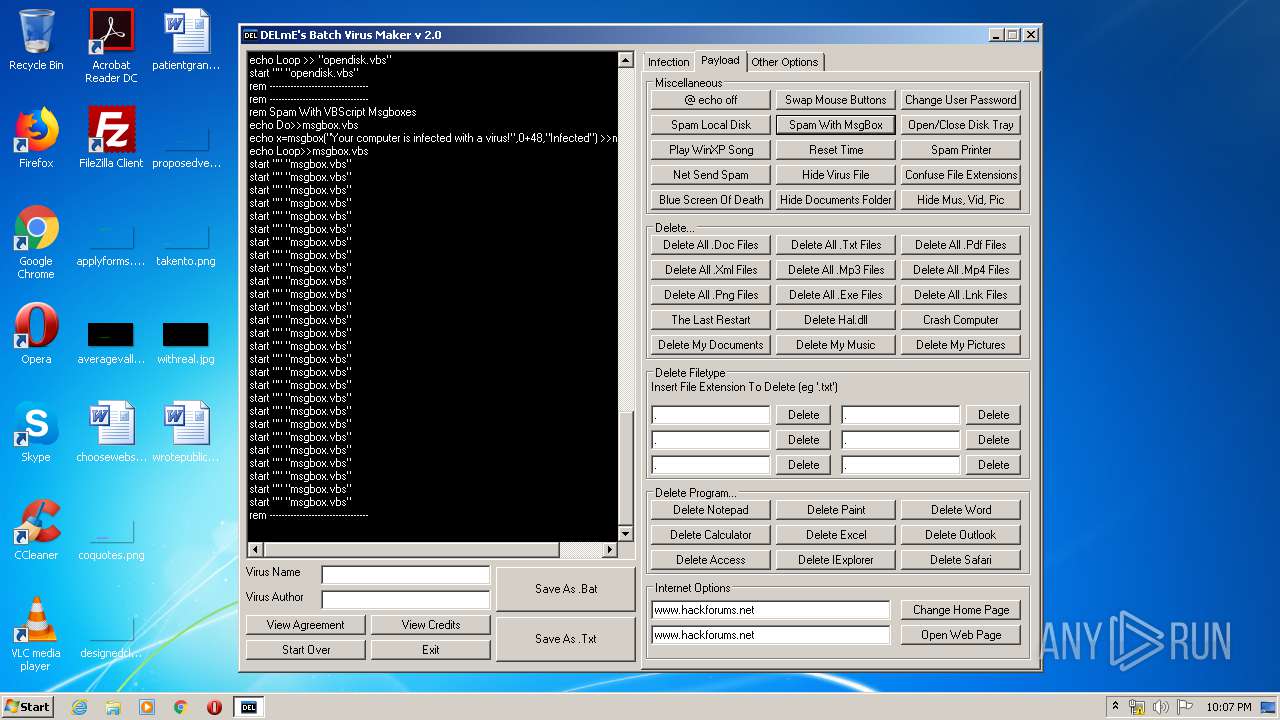Open Windows Explorer folder taskbar icon
Viewport: 1280px width, 720px height.
[x=113, y=707]
